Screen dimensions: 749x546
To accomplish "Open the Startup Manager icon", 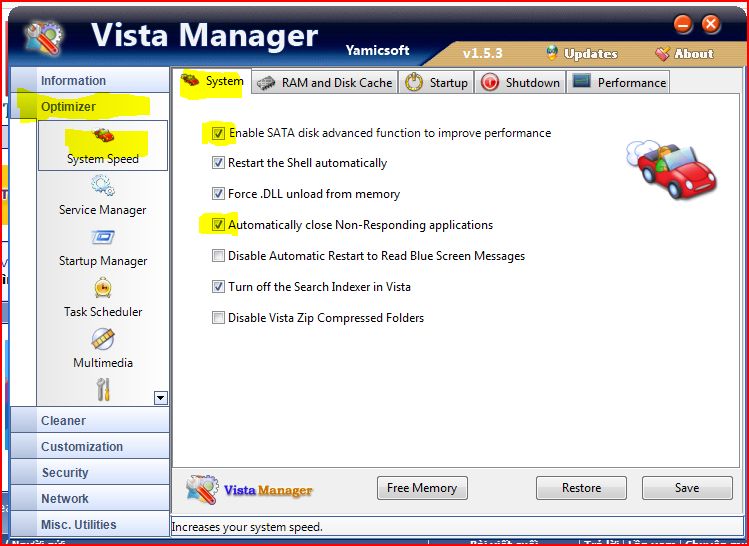I will 102,238.
